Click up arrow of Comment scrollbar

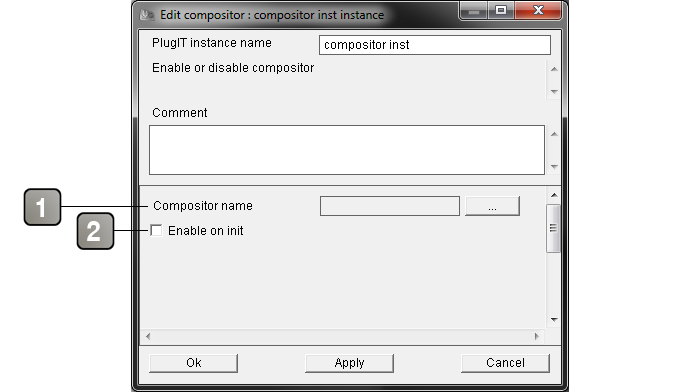(x=554, y=134)
